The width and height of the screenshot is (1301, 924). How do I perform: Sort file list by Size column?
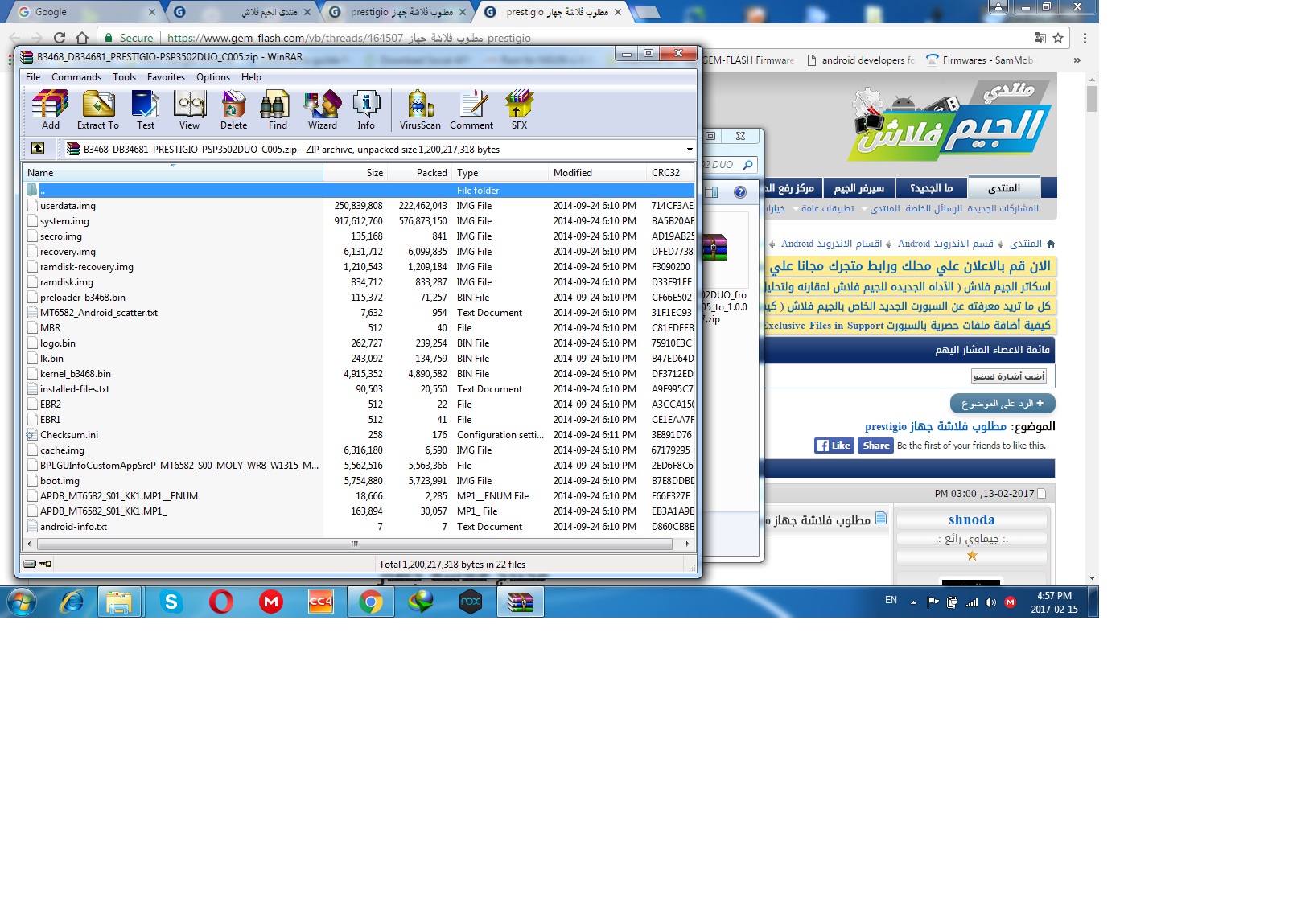coord(356,173)
